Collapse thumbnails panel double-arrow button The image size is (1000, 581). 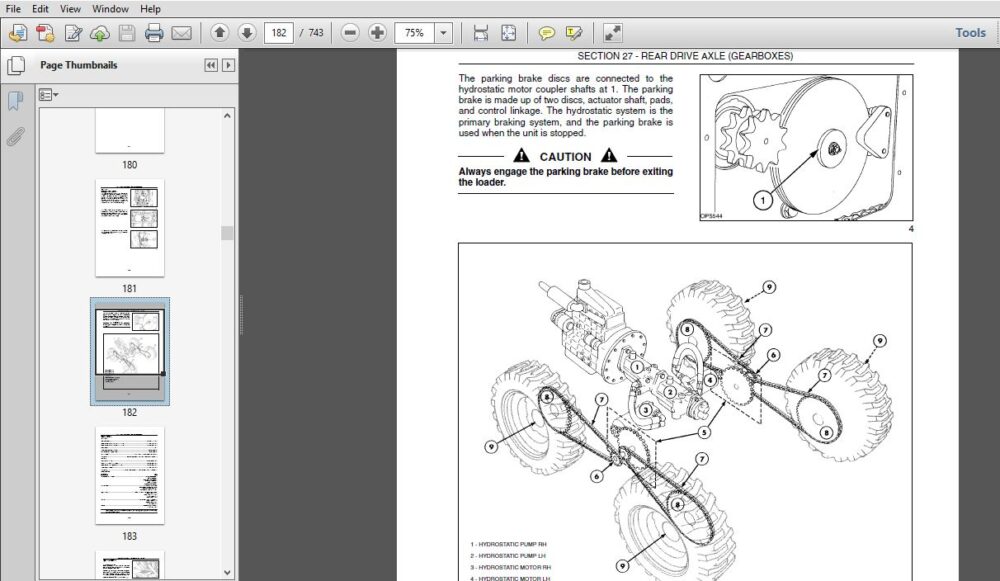click(210, 65)
